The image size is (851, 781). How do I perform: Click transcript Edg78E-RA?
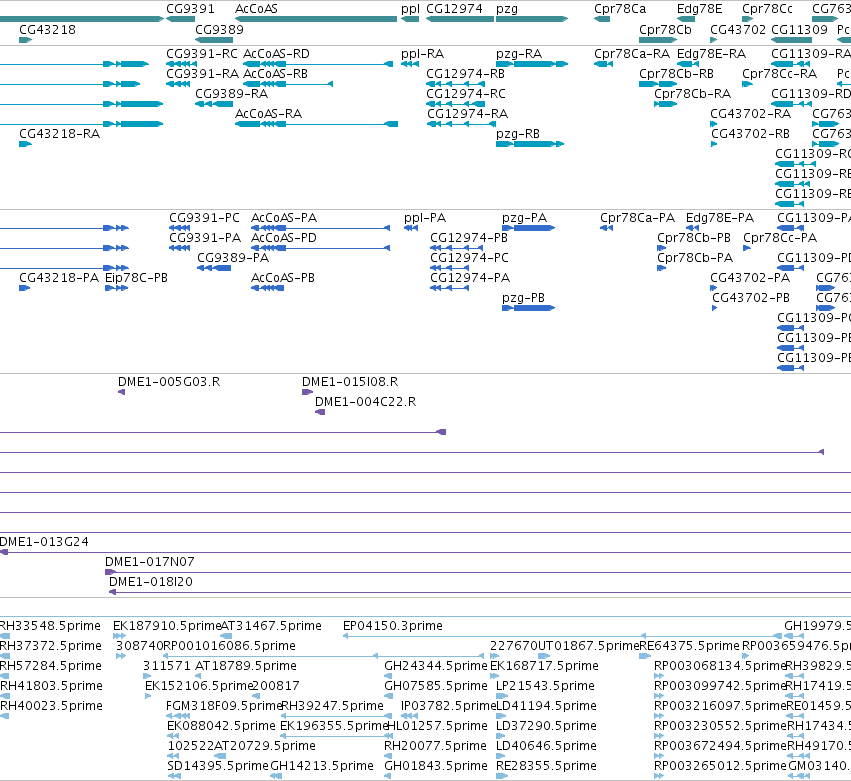point(711,54)
